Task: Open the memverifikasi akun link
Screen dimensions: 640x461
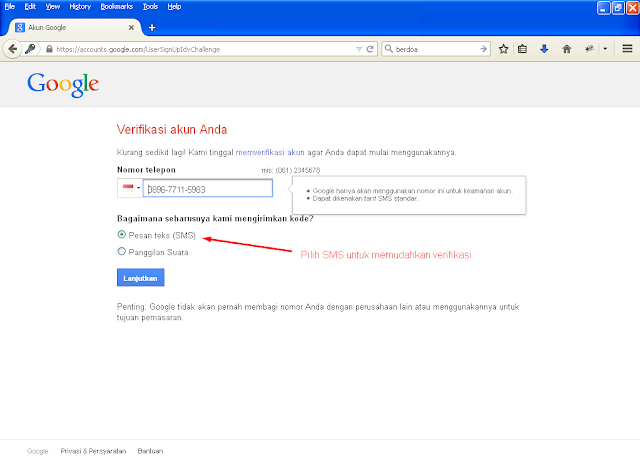Action: tap(270, 152)
